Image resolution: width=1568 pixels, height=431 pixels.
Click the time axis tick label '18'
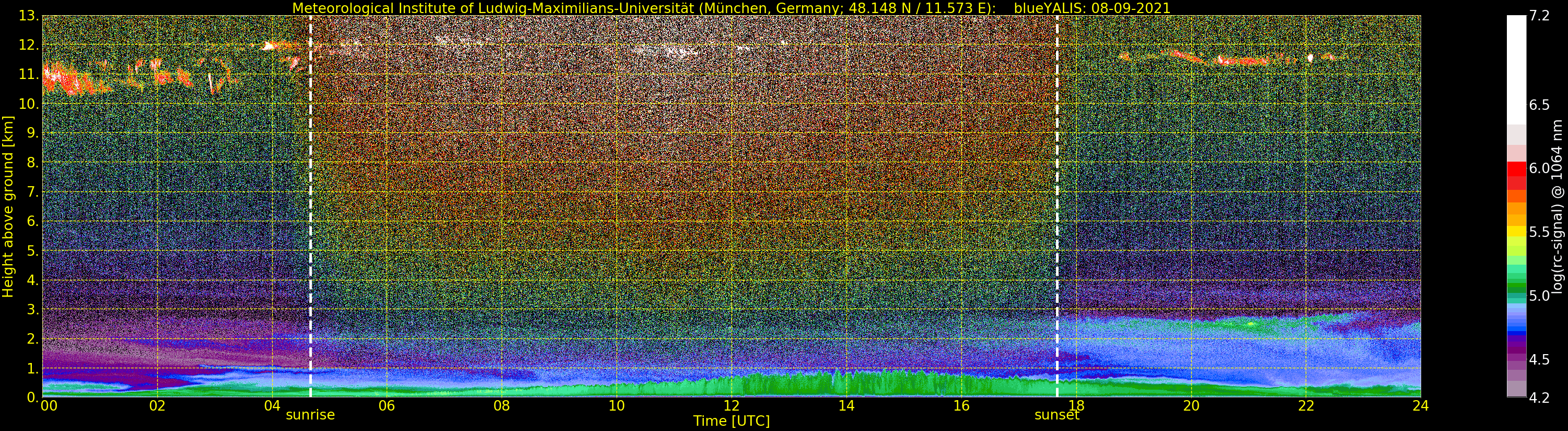(1076, 405)
